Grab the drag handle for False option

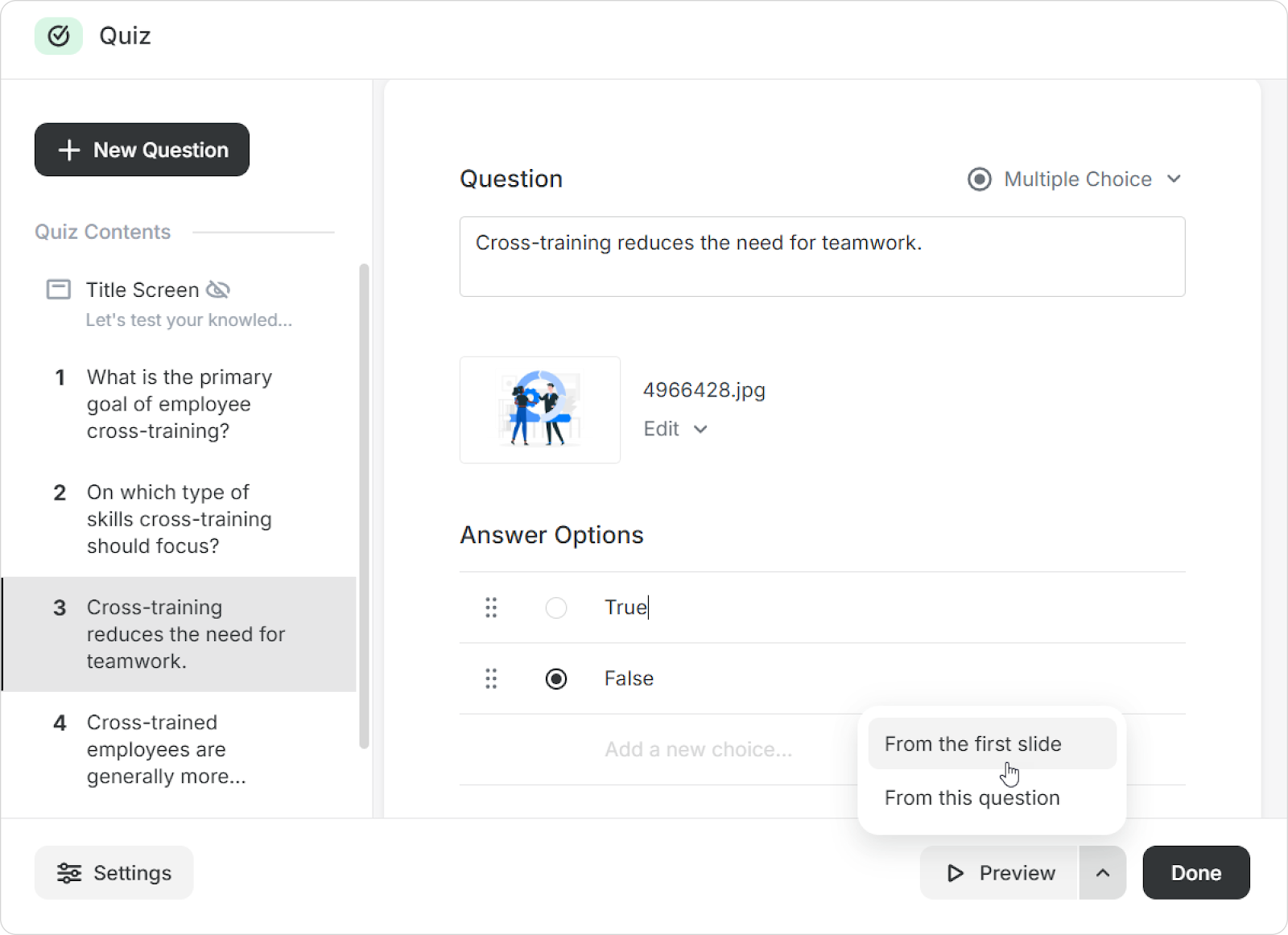[x=491, y=679]
